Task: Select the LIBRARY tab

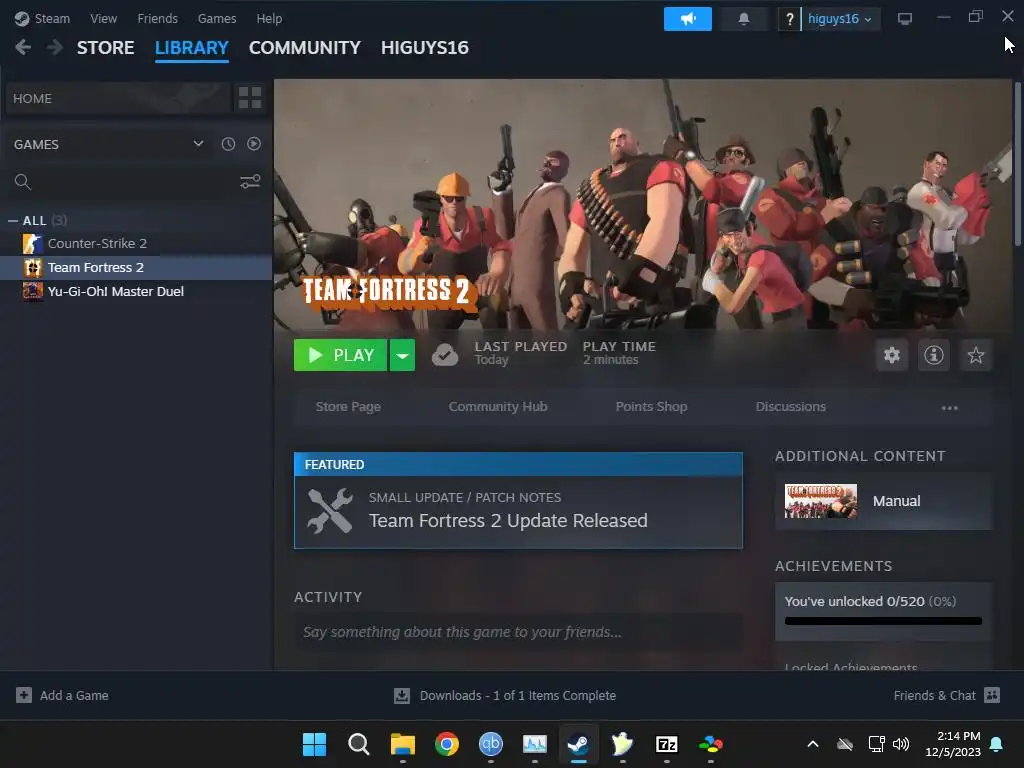Action: pyautogui.click(x=191, y=48)
